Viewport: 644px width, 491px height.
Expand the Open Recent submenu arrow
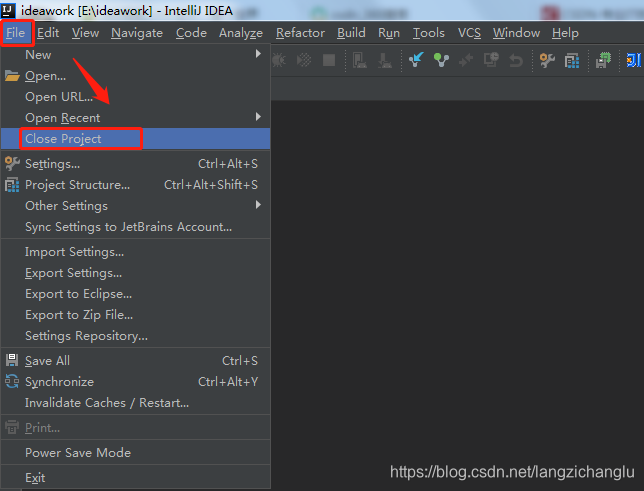tap(258, 117)
